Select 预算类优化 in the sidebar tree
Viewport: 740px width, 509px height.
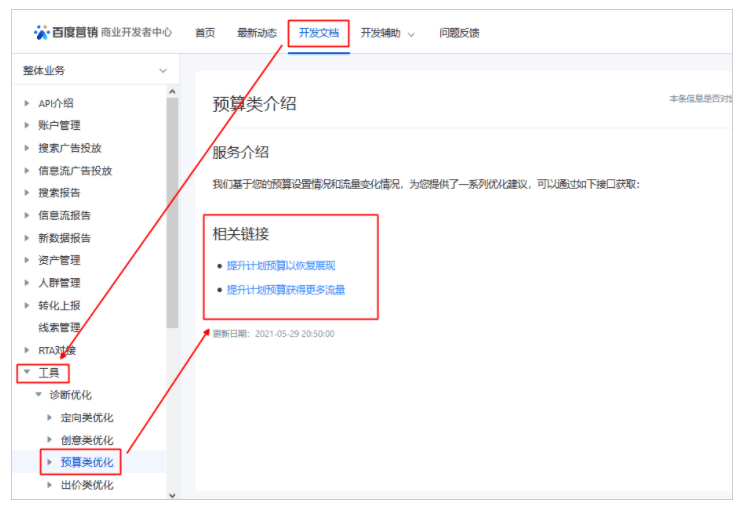(87, 462)
